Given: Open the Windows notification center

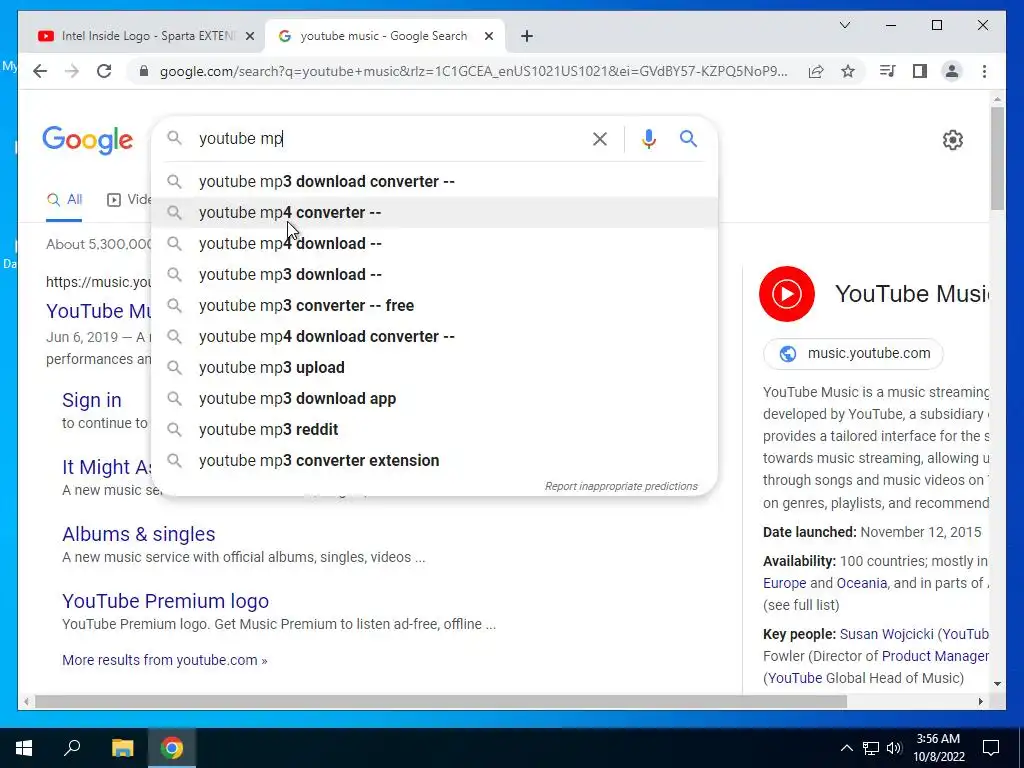Looking at the screenshot, I should click(991, 748).
